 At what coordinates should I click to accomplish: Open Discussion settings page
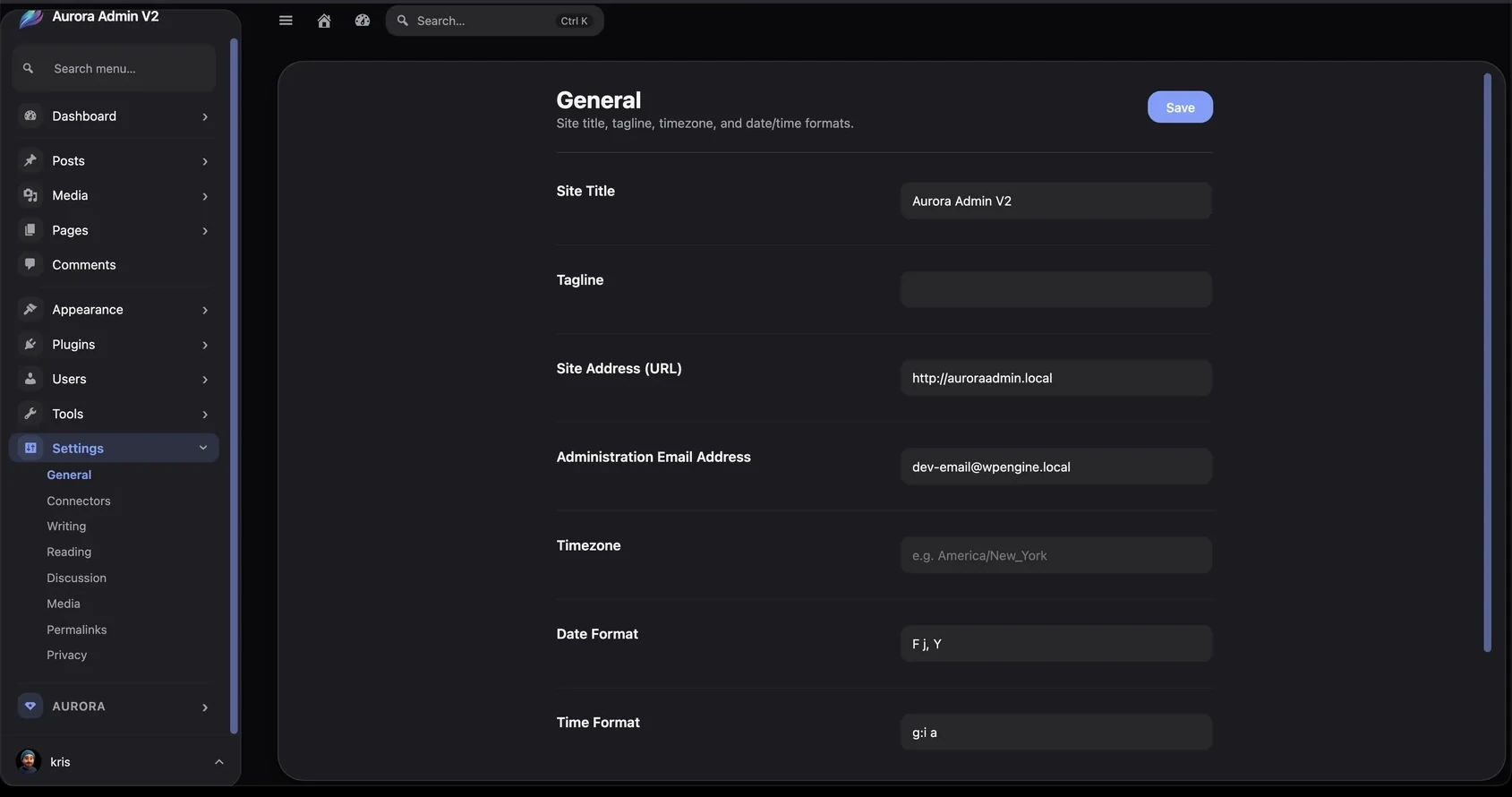pyautogui.click(x=76, y=578)
